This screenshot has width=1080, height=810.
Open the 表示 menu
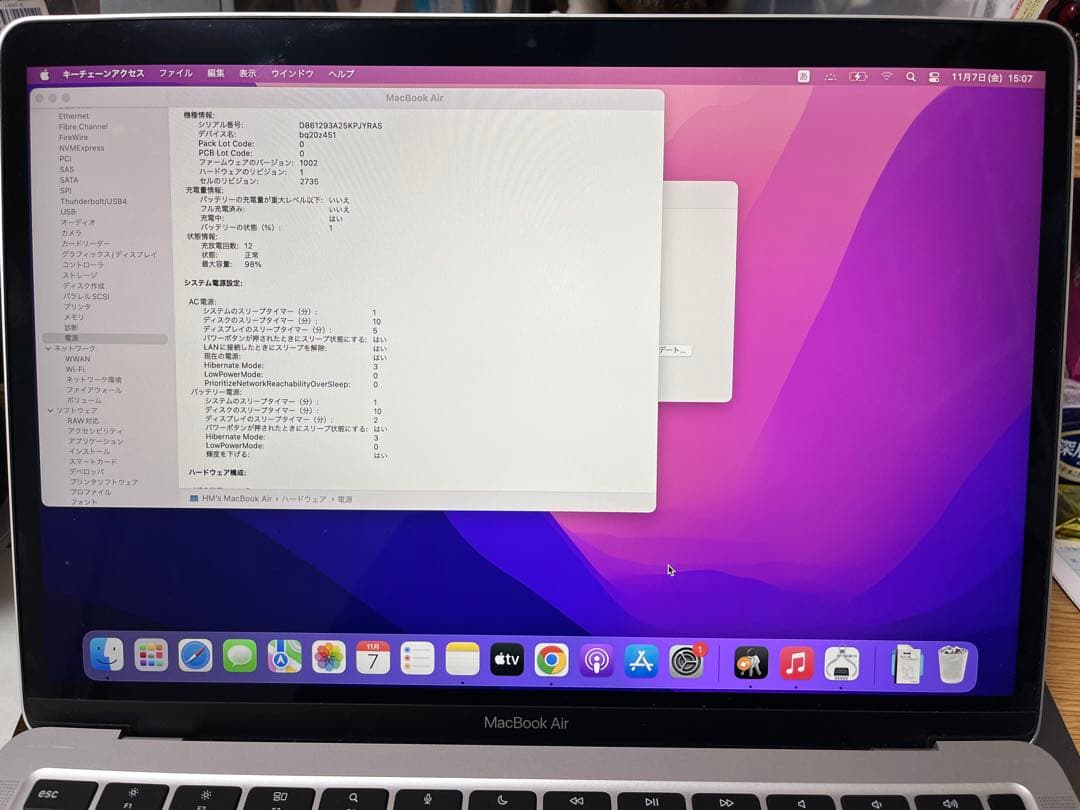coord(248,73)
